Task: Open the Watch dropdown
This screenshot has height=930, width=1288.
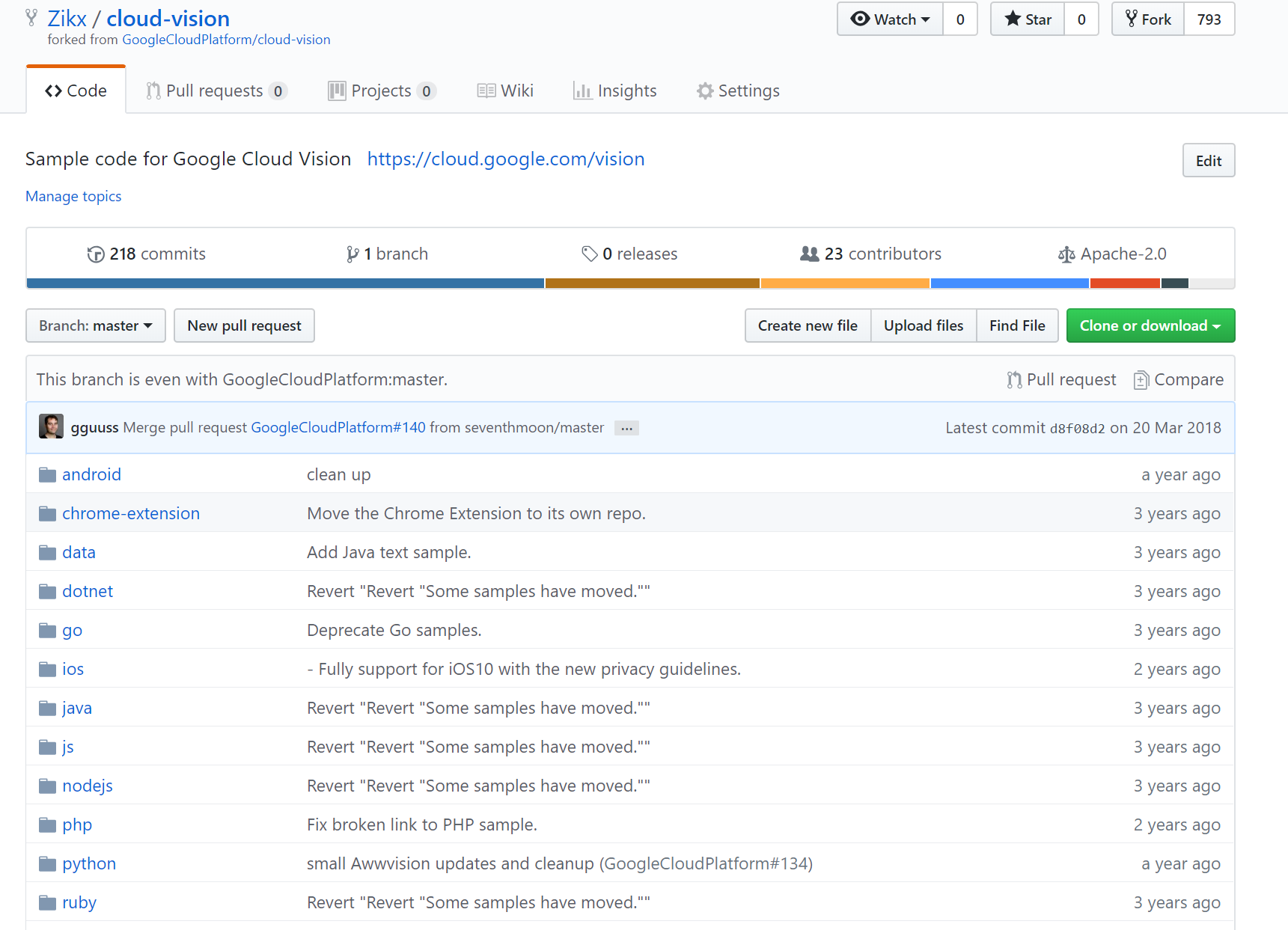Action: click(891, 19)
